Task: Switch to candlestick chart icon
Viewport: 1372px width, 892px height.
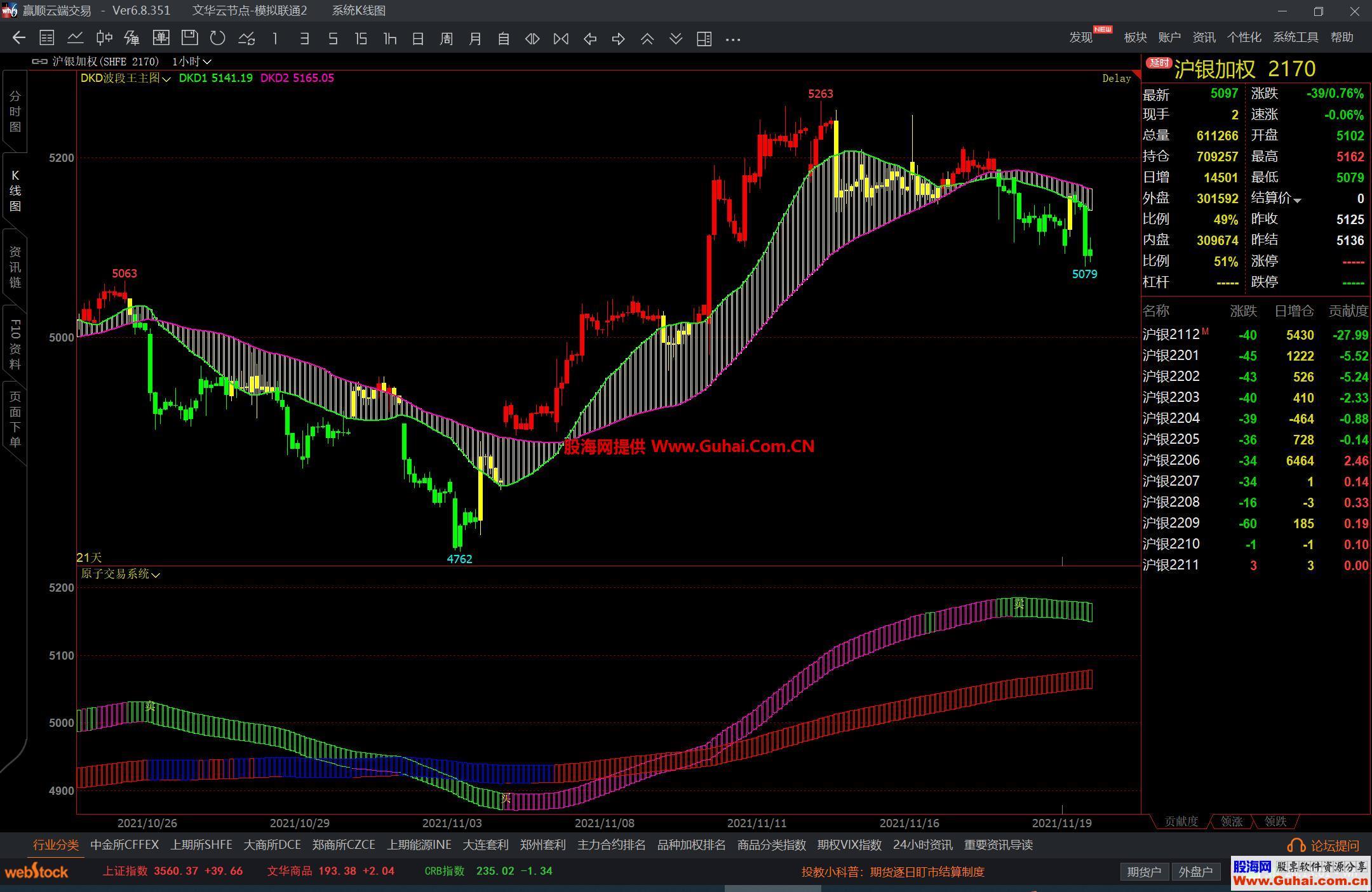Action: click(x=104, y=39)
